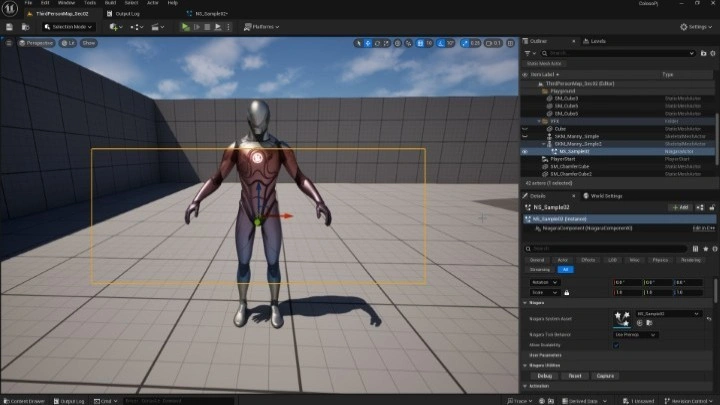Click the Capture button in Niagara Utilities
The height and width of the screenshot is (405, 720).
pyautogui.click(x=605, y=375)
